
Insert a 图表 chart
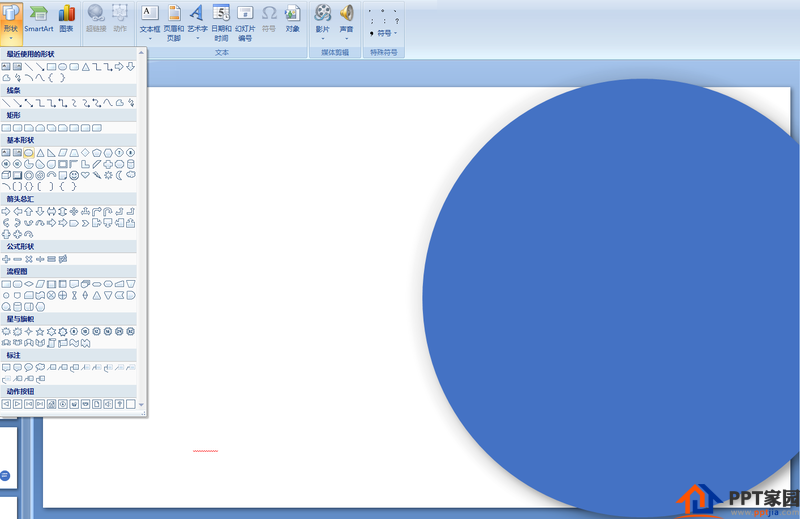click(x=66, y=19)
